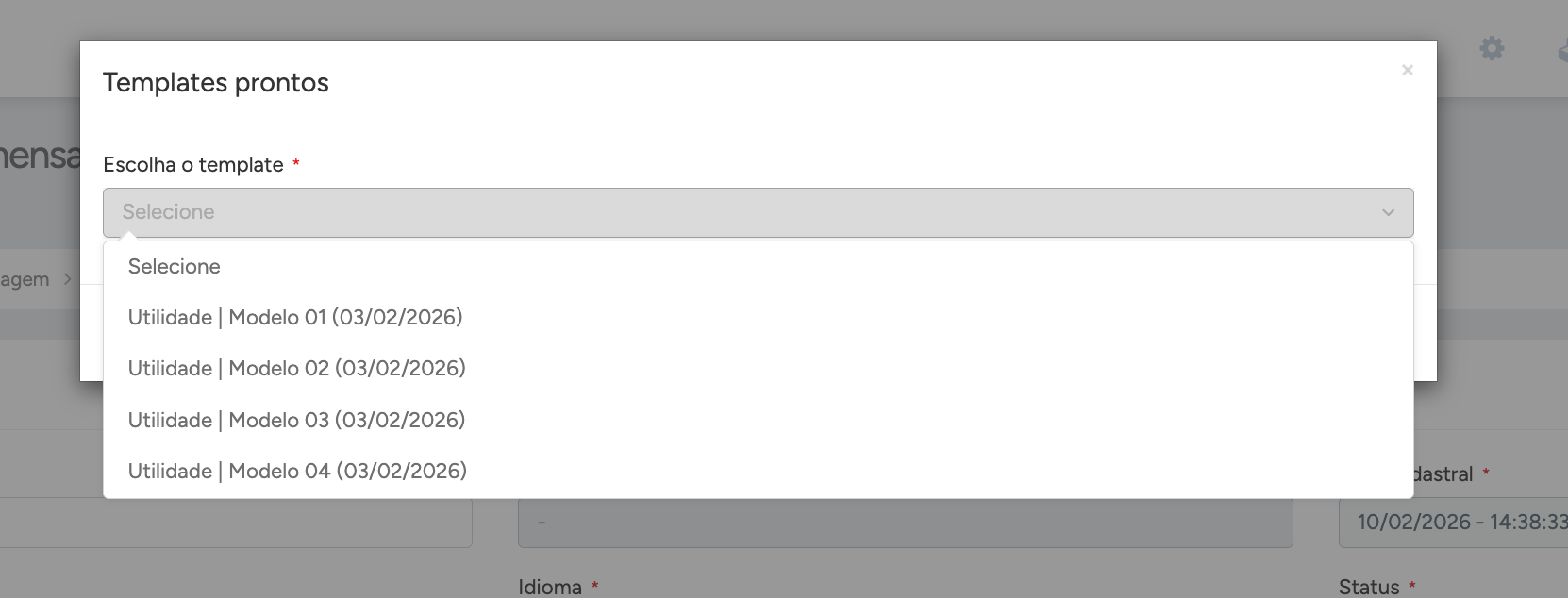Click the Templates prontos dialog title

pos(216,83)
